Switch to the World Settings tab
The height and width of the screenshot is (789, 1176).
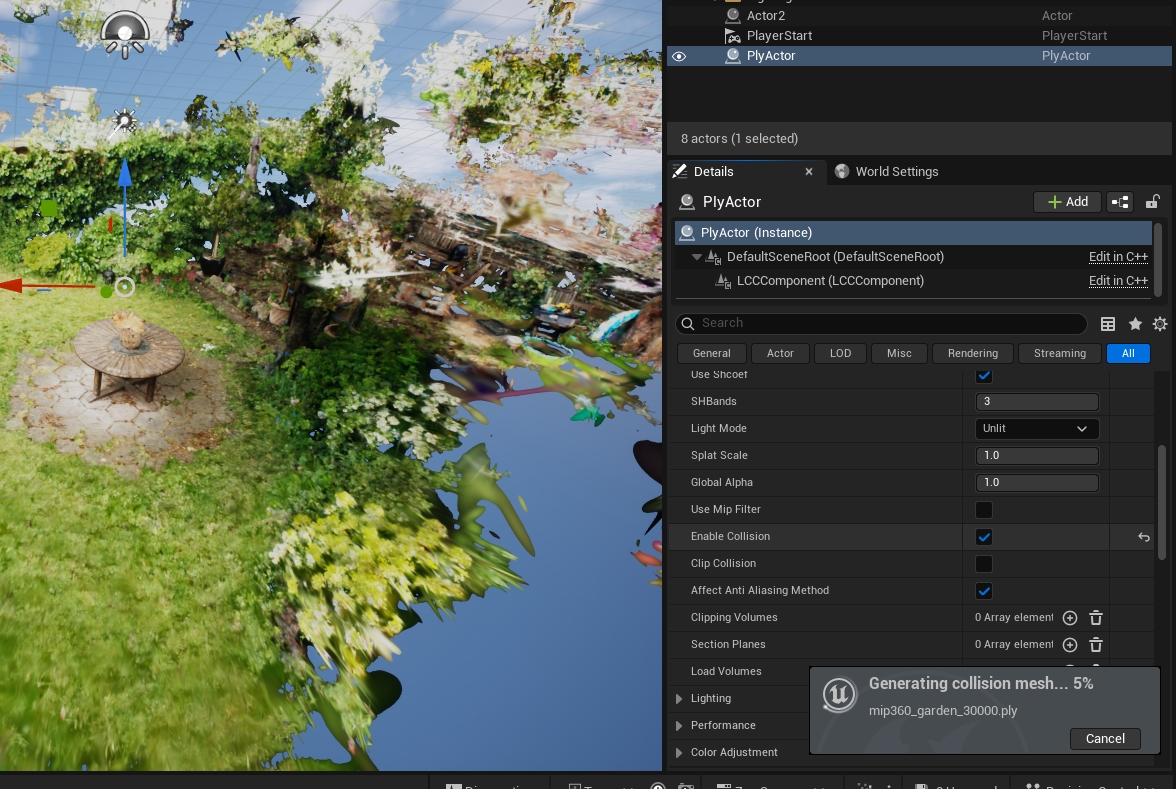[x=886, y=172]
